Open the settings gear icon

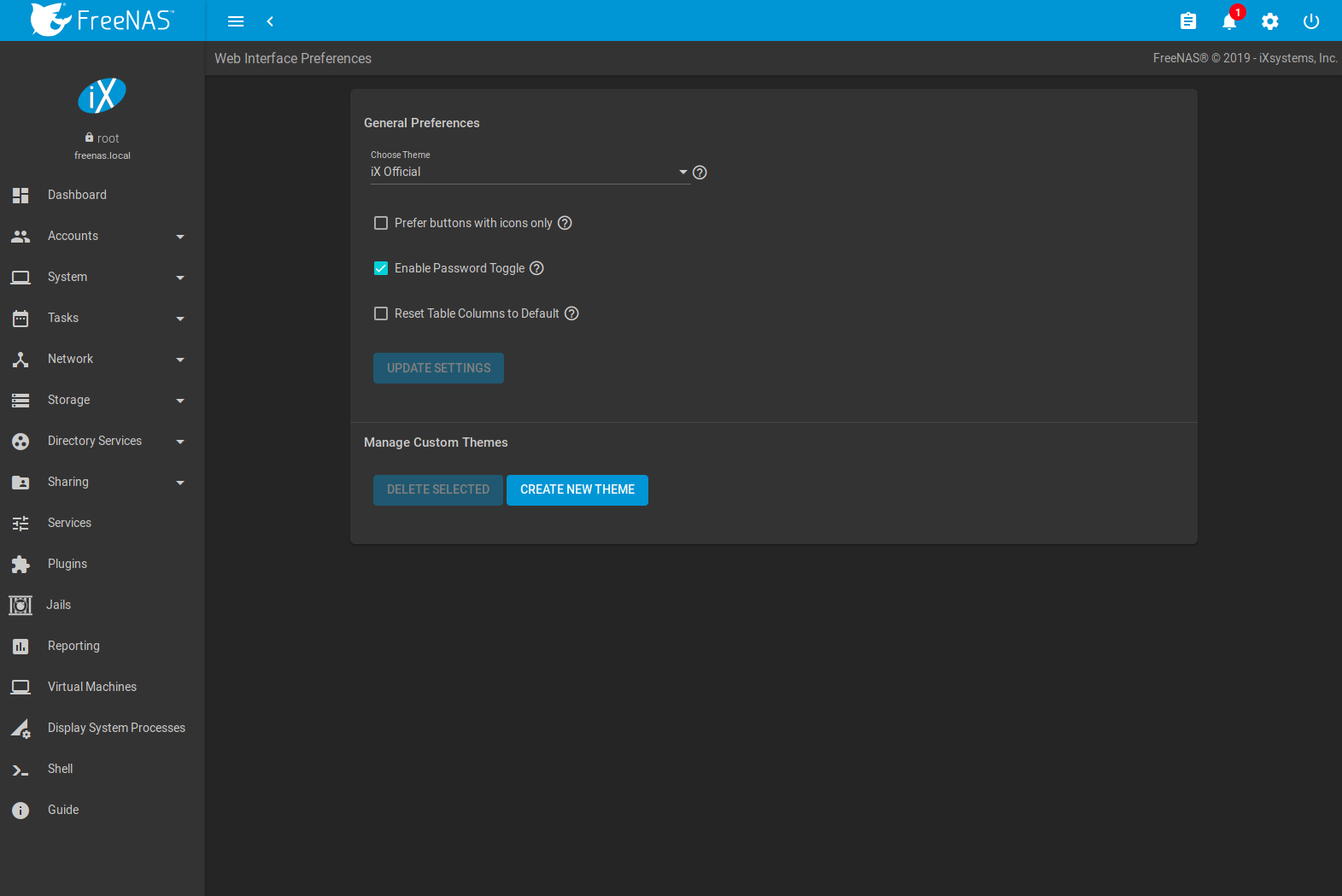coord(1270,21)
